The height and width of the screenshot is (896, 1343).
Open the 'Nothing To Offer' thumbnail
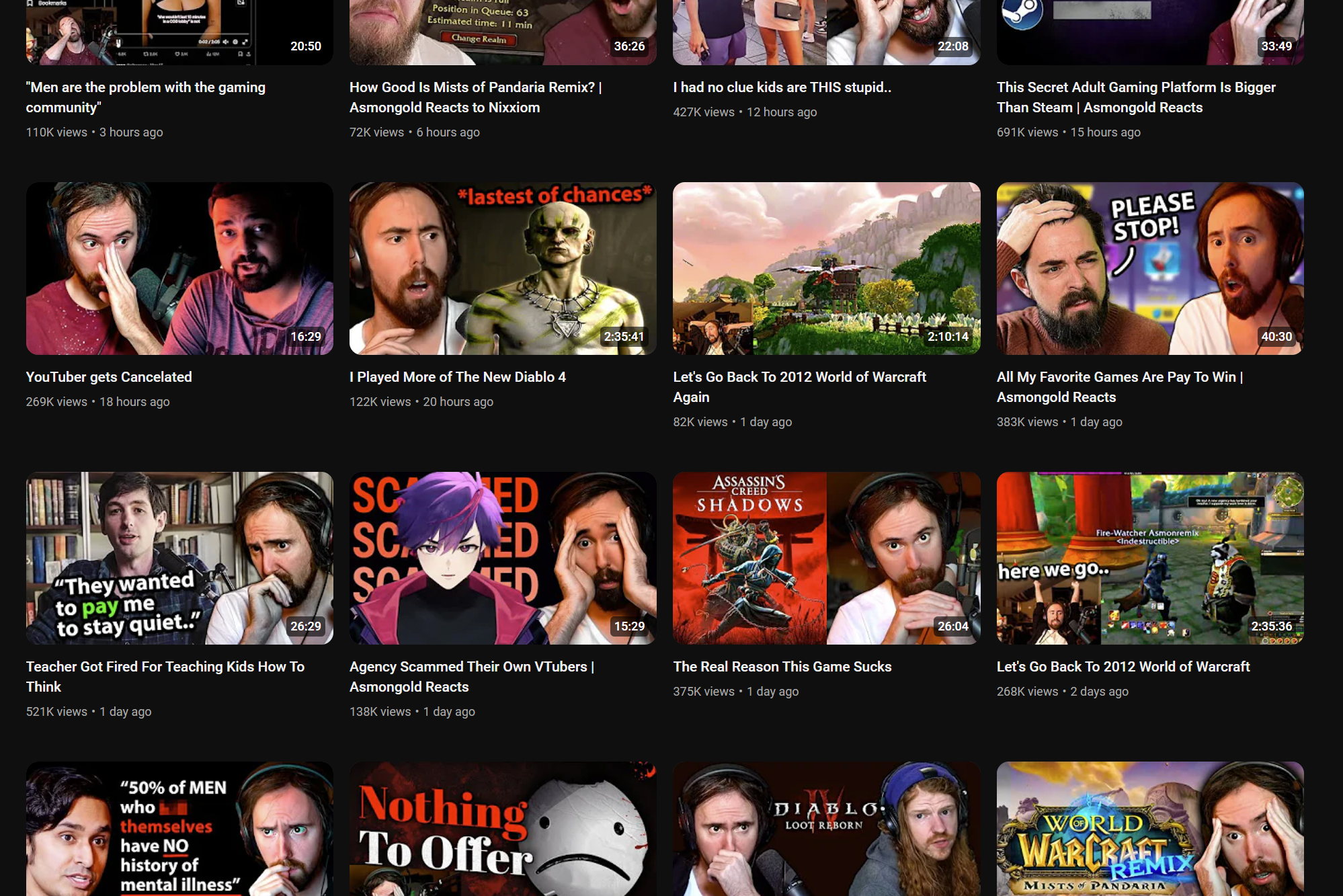tap(503, 828)
